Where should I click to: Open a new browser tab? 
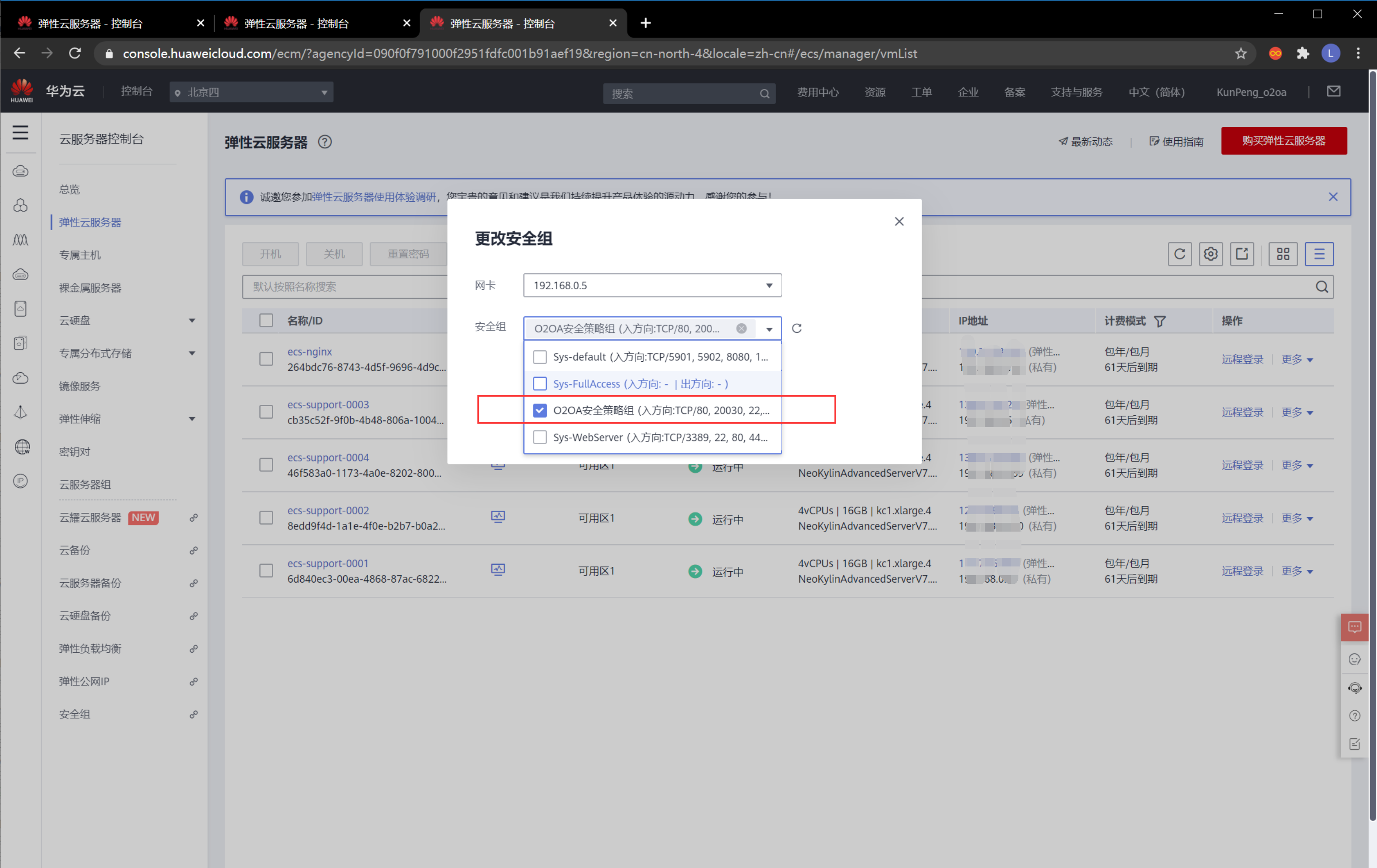[x=646, y=23]
